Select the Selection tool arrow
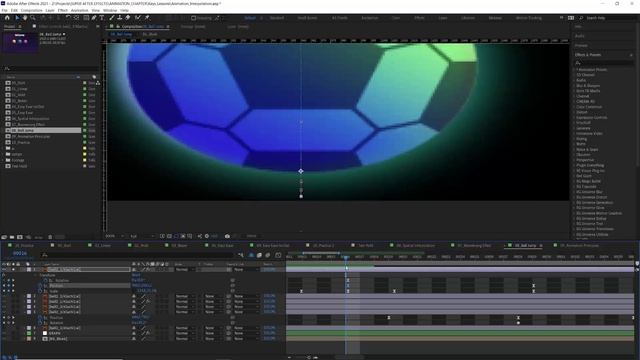 click(17, 18)
